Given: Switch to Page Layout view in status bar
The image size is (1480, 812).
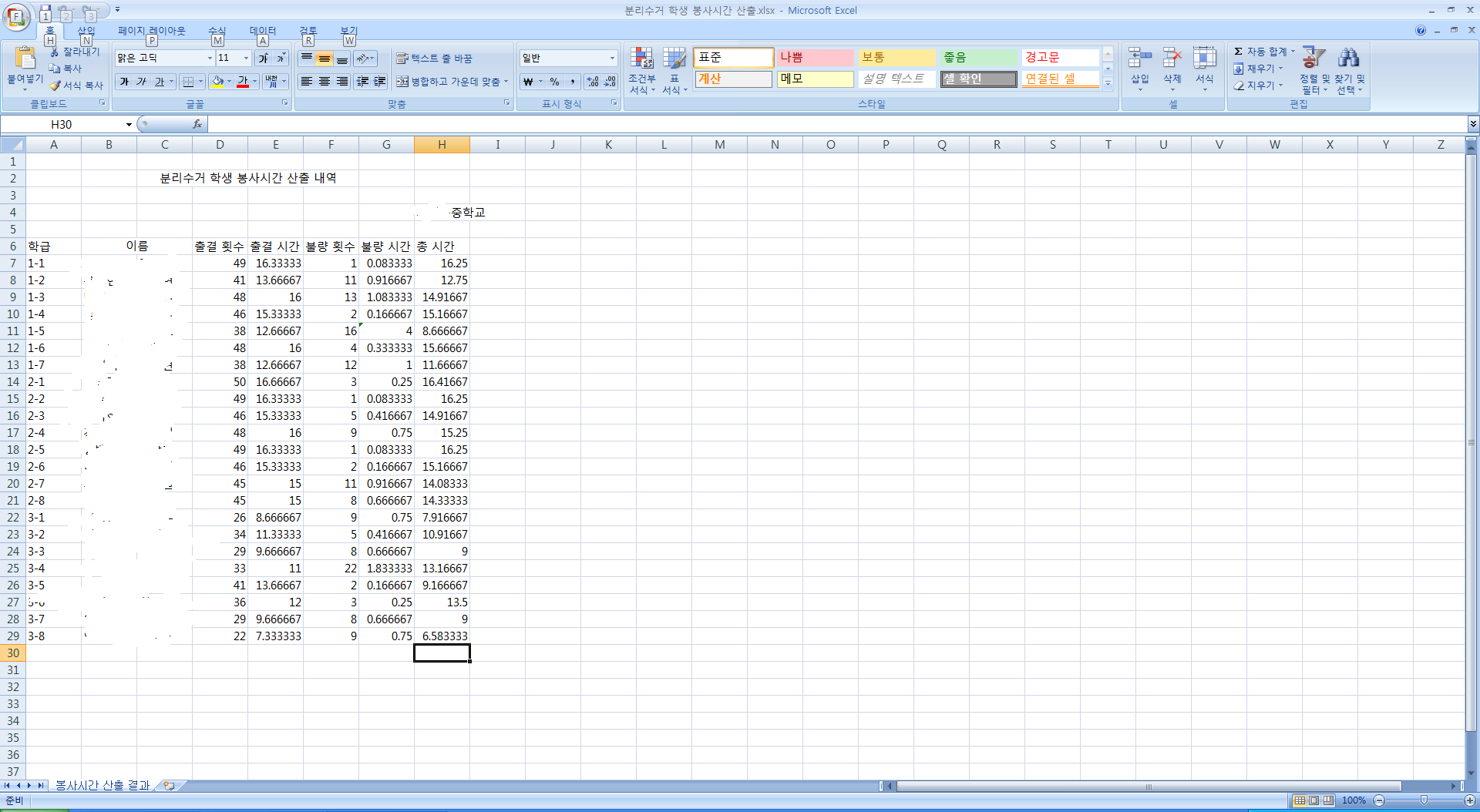Looking at the screenshot, I should 1313,800.
